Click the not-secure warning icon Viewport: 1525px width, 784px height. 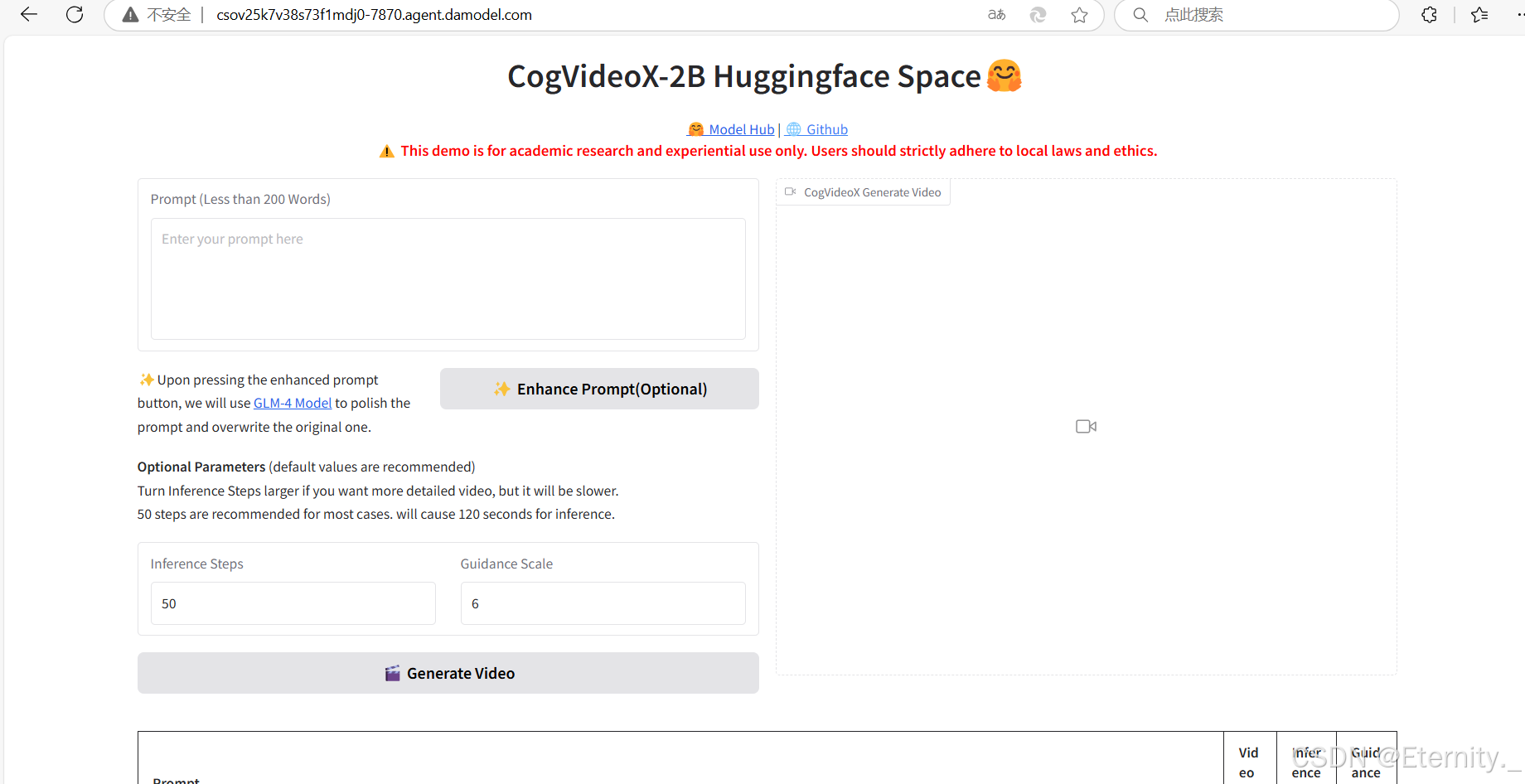130,15
